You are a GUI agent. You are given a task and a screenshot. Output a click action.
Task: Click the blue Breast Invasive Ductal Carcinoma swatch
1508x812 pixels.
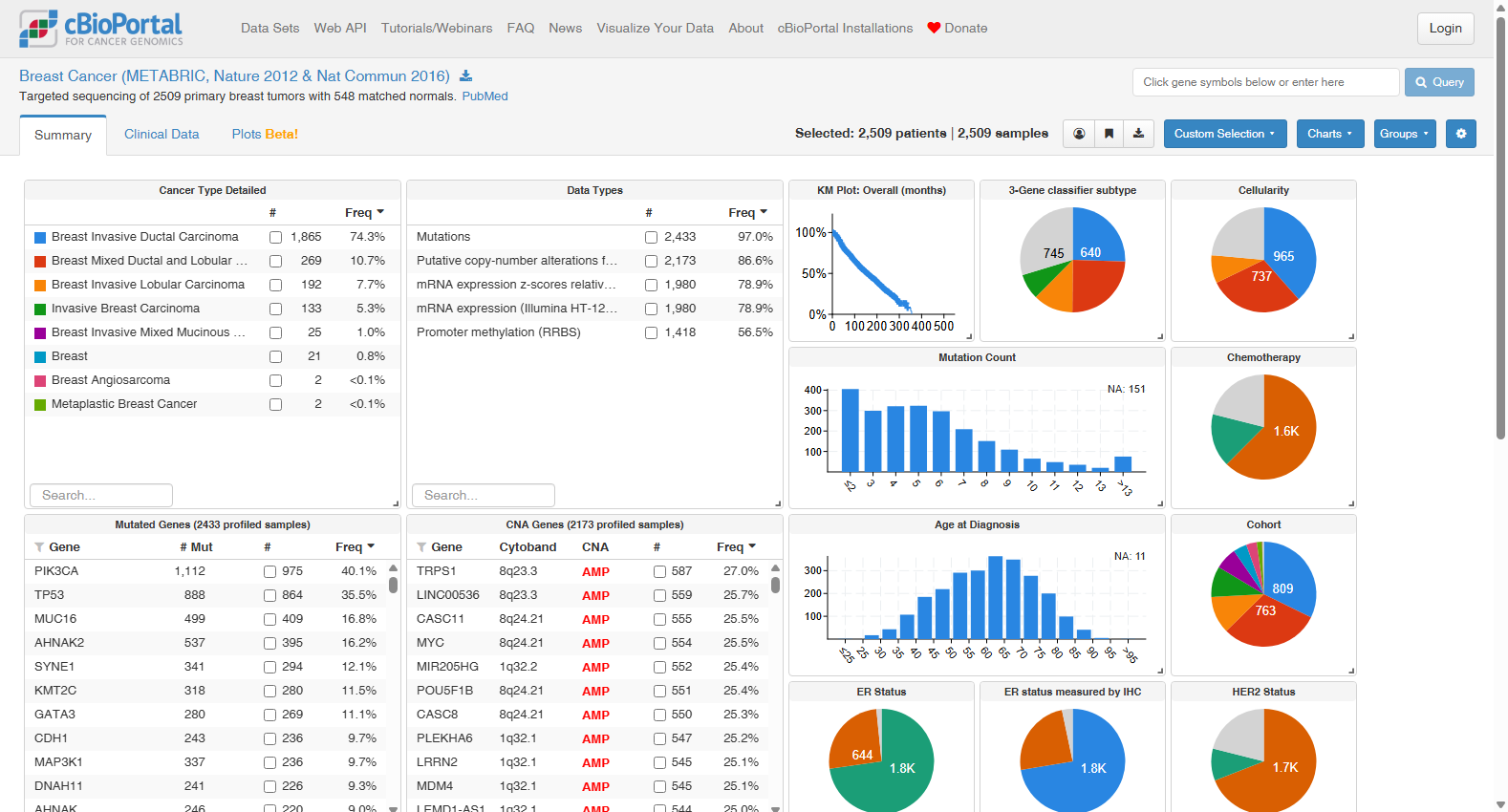click(40, 237)
